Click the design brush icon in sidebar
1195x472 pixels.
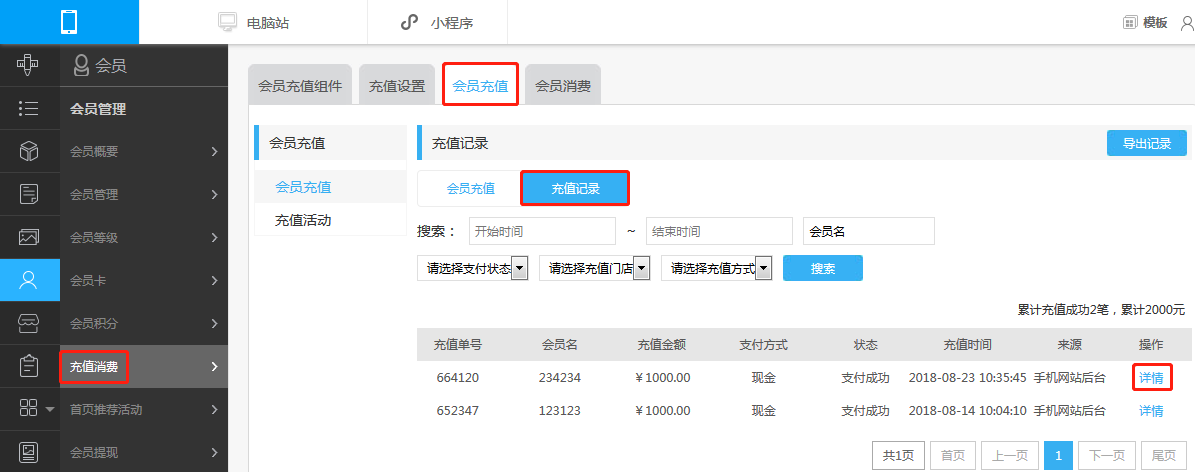pyautogui.click(x=29, y=66)
